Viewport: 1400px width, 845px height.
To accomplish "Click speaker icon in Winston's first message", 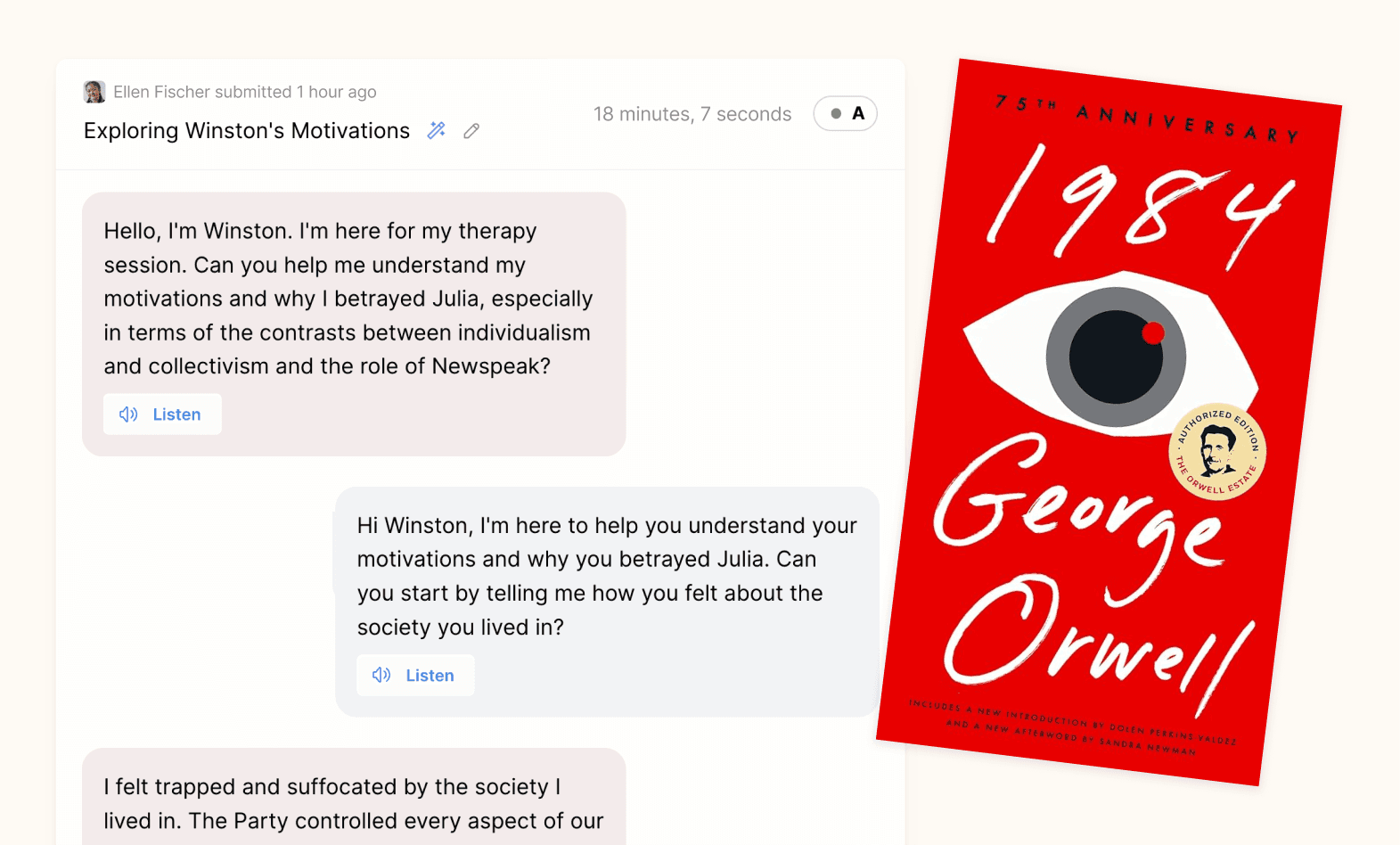I will click(x=128, y=414).
